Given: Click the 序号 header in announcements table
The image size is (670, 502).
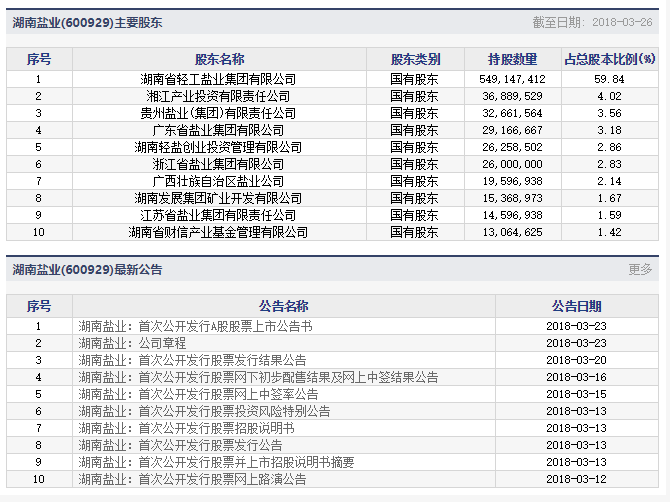Looking at the screenshot, I should coord(39,306).
